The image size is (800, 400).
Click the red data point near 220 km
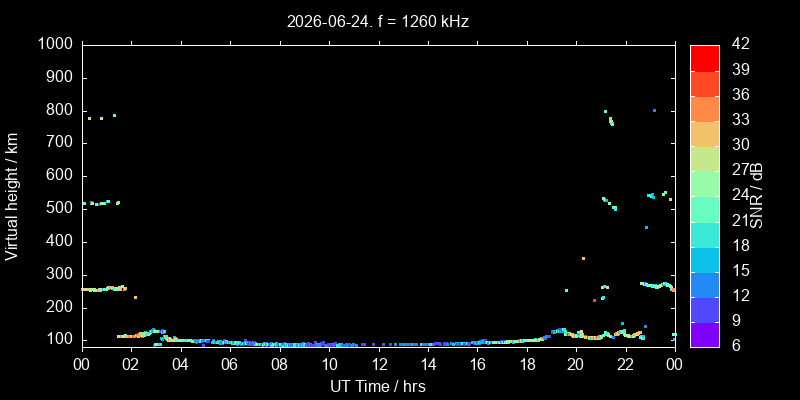coord(594,300)
